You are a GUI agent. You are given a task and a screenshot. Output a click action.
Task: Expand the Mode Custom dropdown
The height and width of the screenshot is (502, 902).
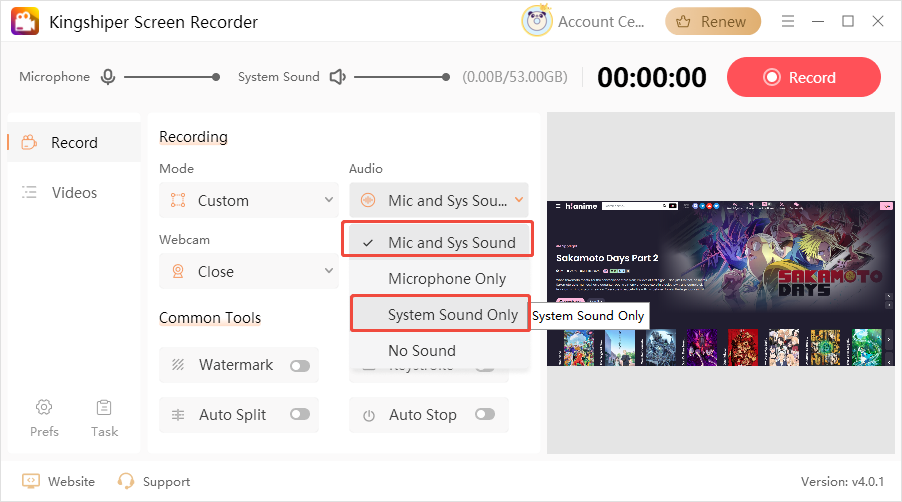tap(249, 200)
